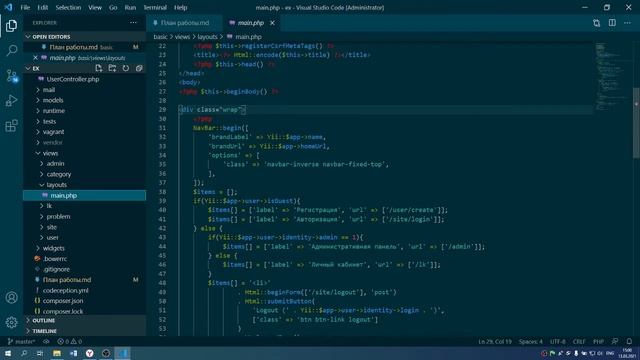Open the errors and warnings indicator
The image size is (640, 360).
69,341
